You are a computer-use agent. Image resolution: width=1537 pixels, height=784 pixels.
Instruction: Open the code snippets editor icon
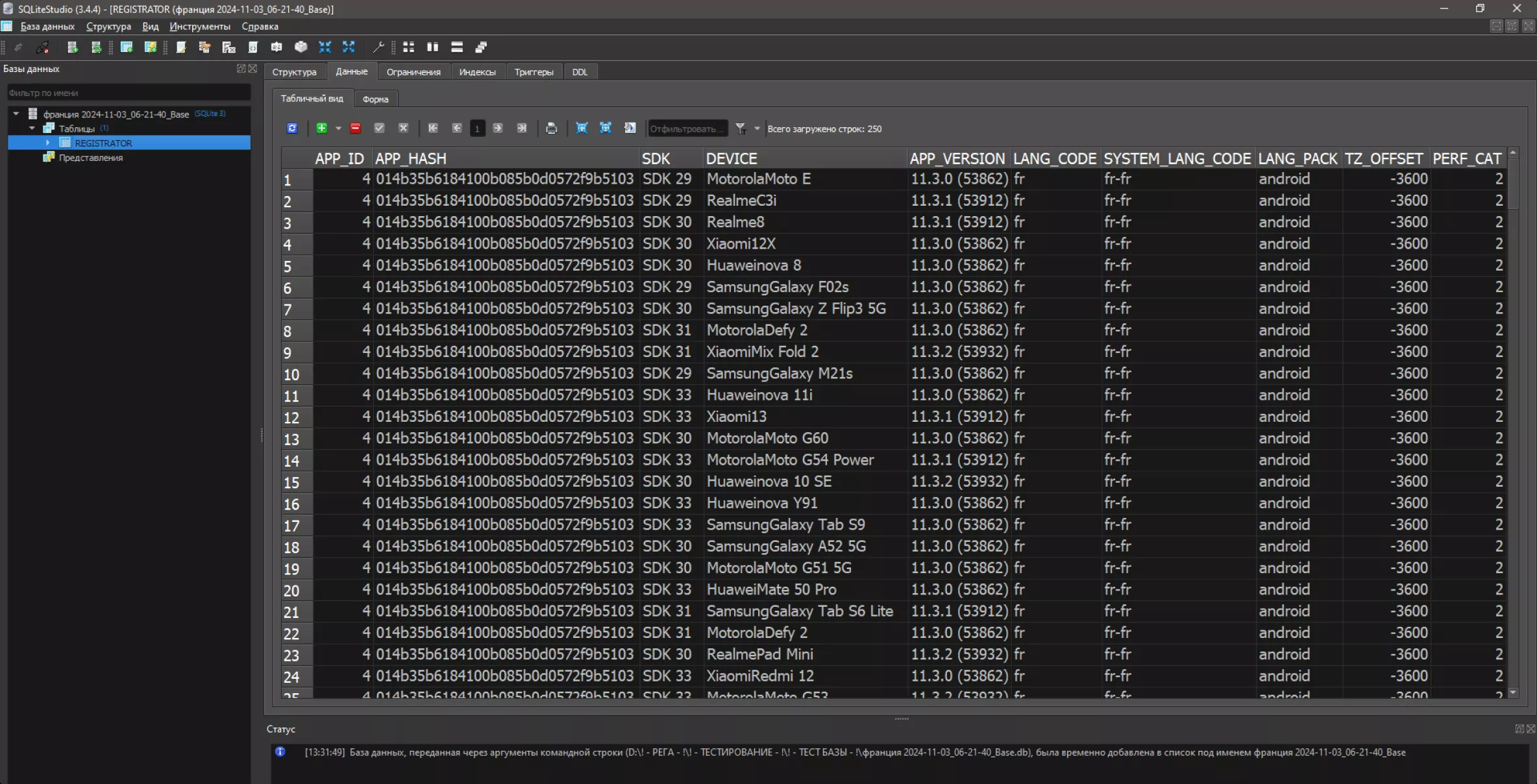pyautogui.click(x=253, y=47)
